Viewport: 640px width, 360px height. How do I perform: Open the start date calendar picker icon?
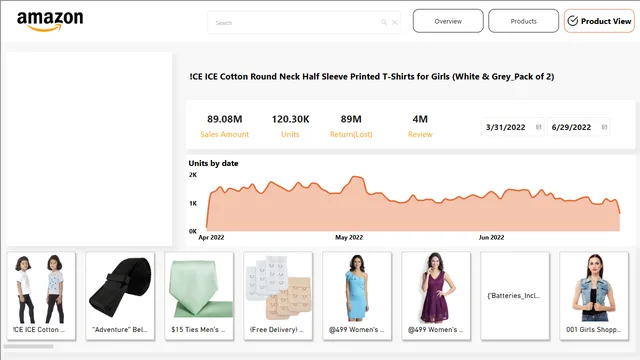538,127
